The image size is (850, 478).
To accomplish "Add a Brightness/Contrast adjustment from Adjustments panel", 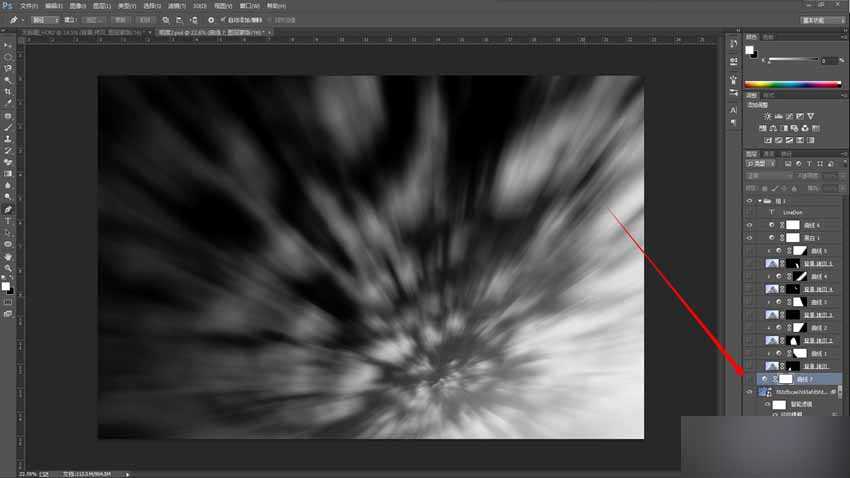I will pos(768,116).
